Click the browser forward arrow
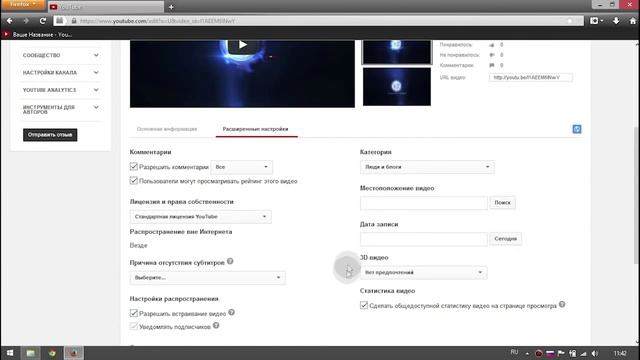 pyautogui.click(x=26, y=21)
